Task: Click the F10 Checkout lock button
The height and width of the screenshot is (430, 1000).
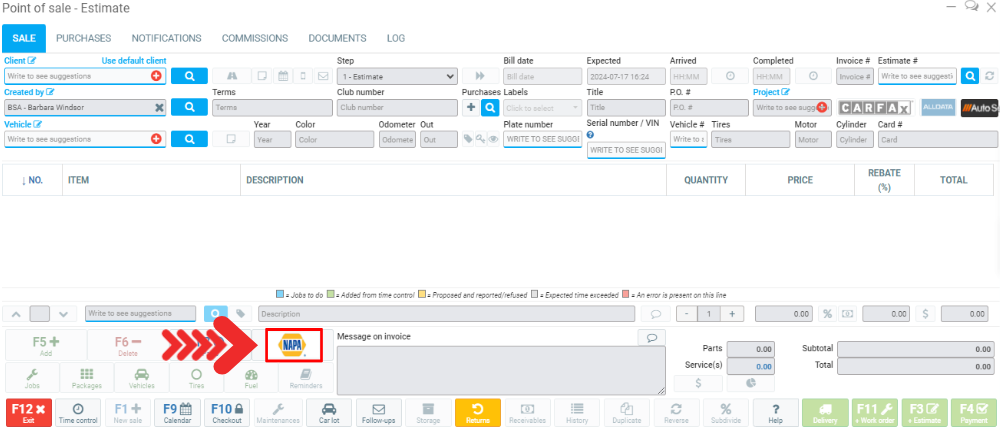Action: pyautogui.click(x=227, y=413)
